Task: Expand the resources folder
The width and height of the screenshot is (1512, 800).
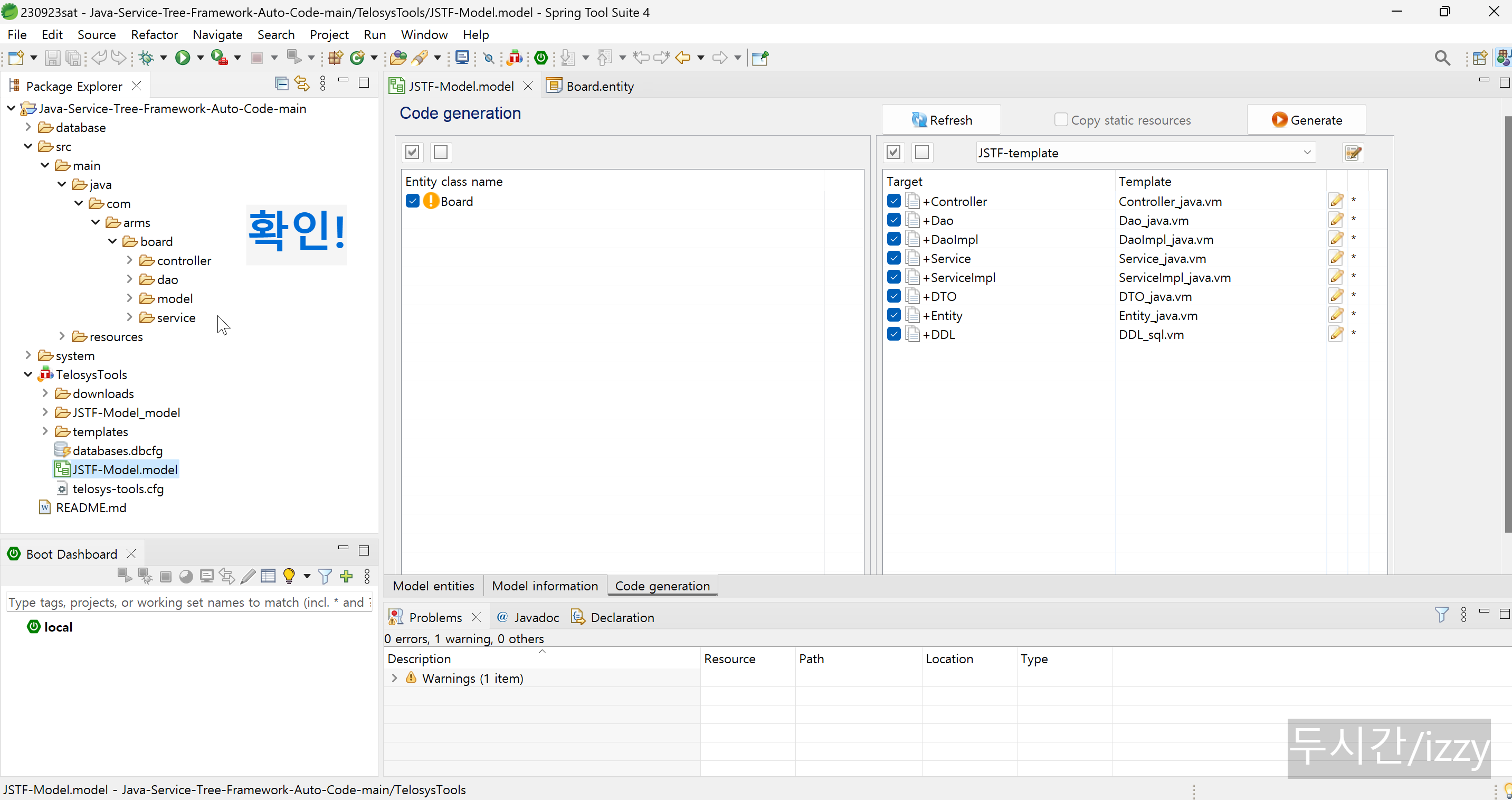Action: [62, 336]
